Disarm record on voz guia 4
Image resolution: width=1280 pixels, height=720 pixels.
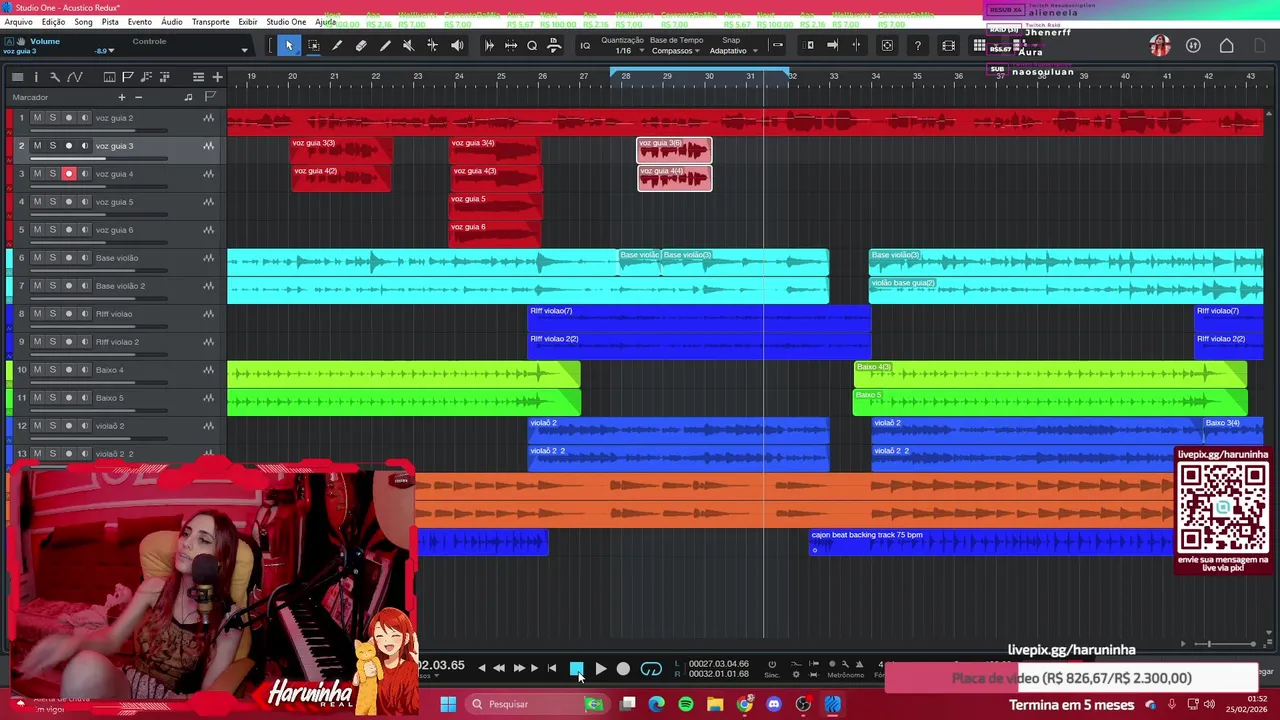click(x=69, y=174)
